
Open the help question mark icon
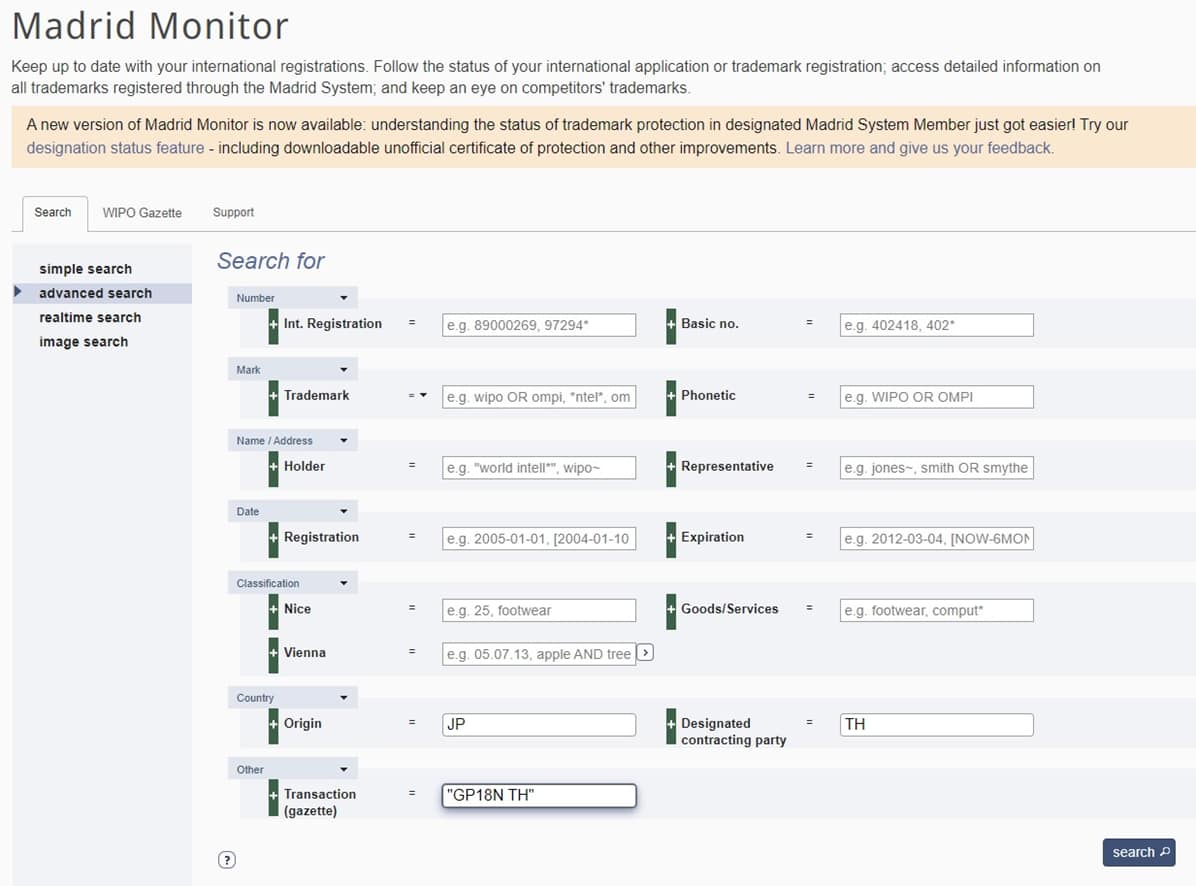tap(227, 858)
